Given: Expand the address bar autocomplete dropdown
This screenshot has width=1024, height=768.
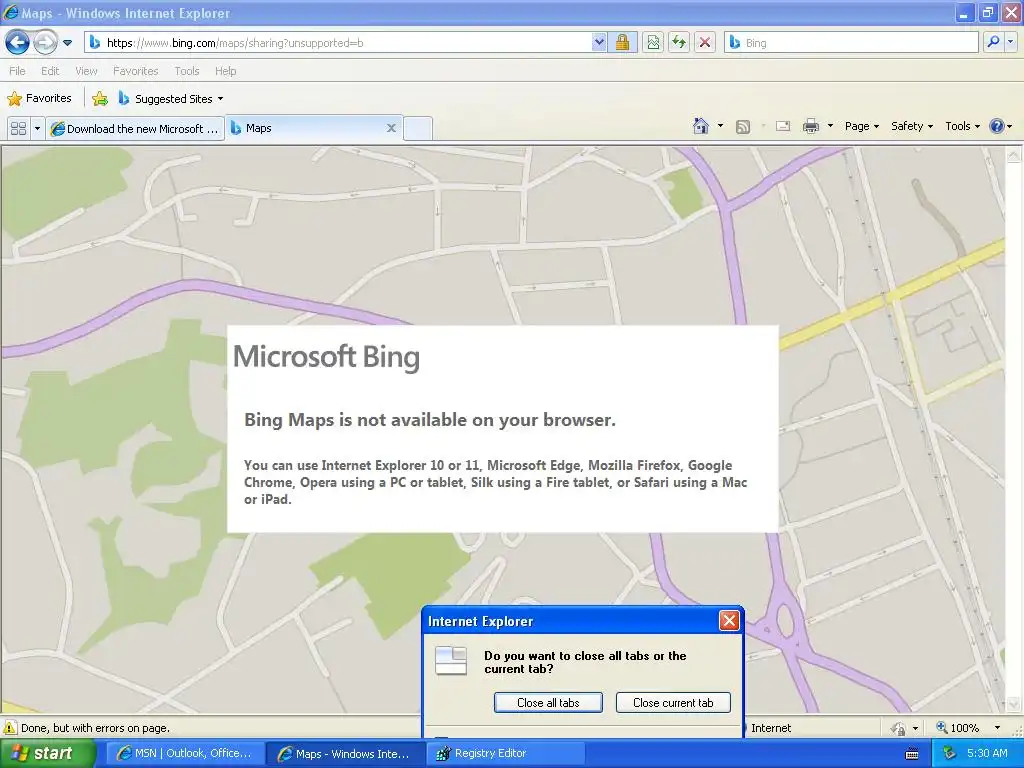Looking at the screenshot, I should click(599, 43).
